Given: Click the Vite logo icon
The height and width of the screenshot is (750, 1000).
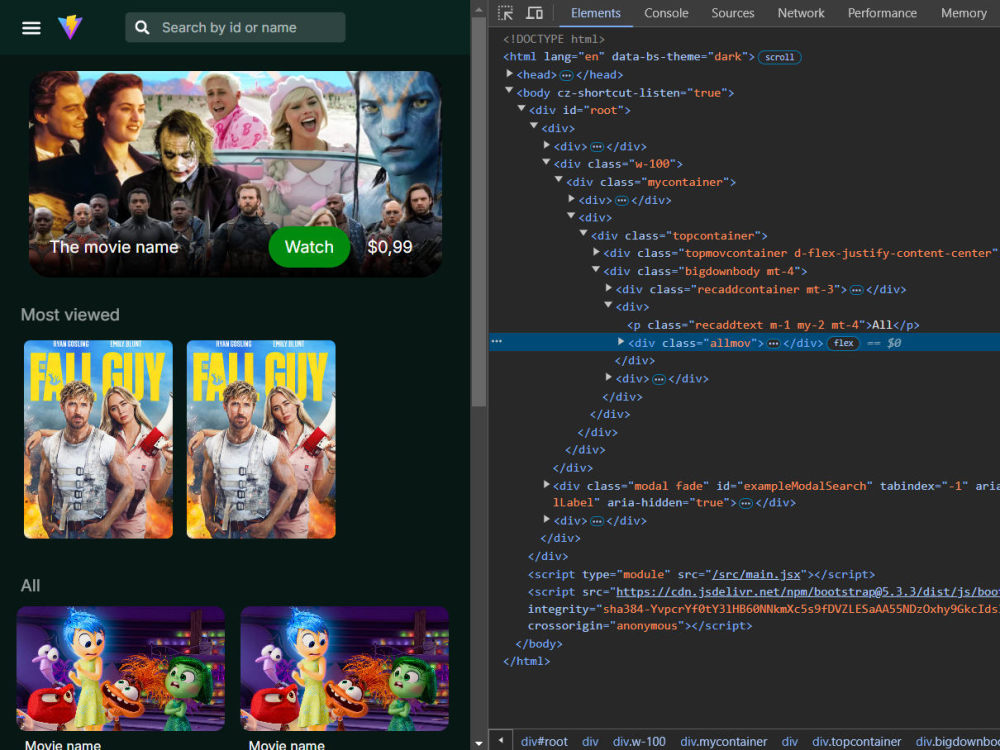Looking at the screenshot, I should (70, 27).
